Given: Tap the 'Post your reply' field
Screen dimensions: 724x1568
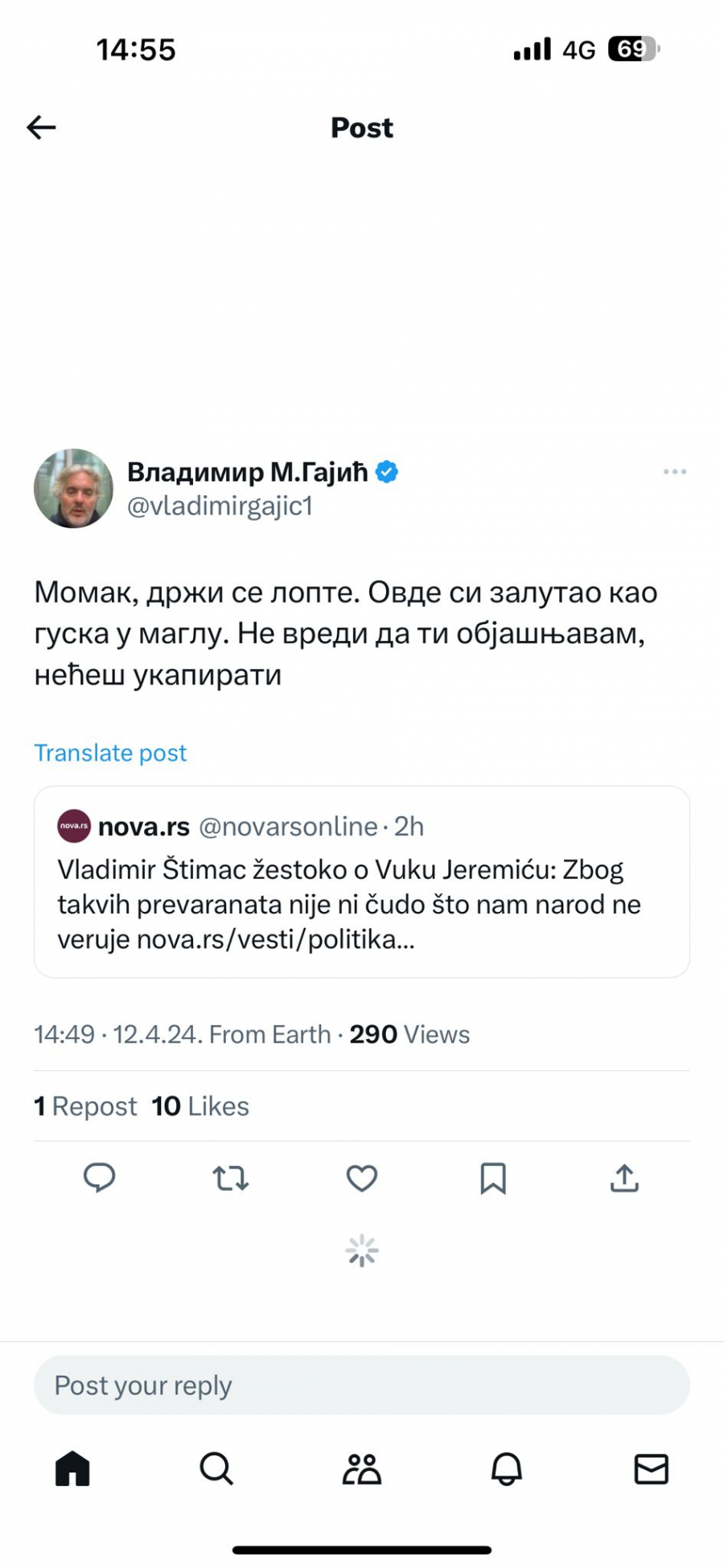Looking at the screenshot, I should click(x=362, y=1385).
